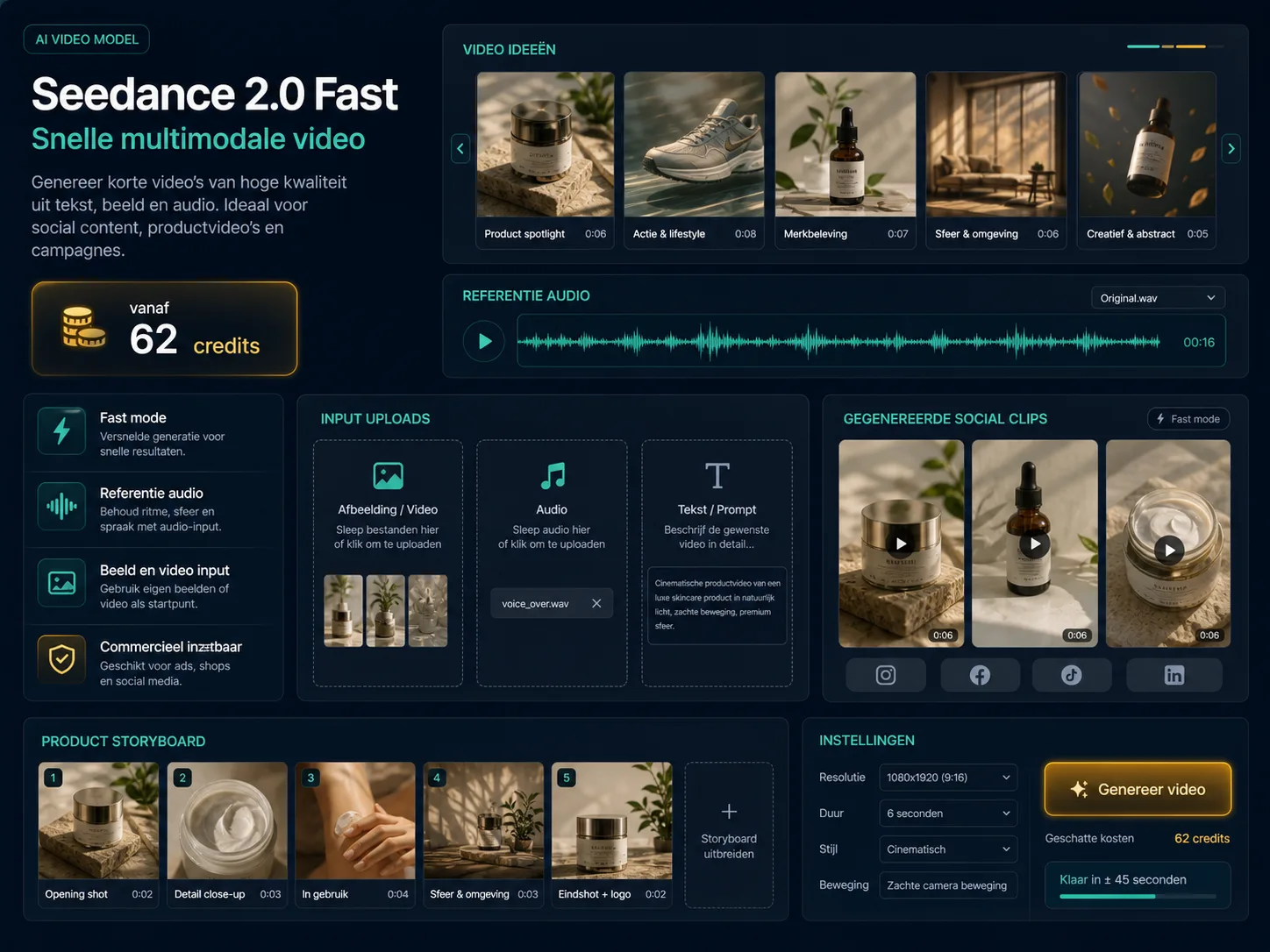Share to Instagram
The height and width of the screenshot is (952, 1270).
coord(886,675)
